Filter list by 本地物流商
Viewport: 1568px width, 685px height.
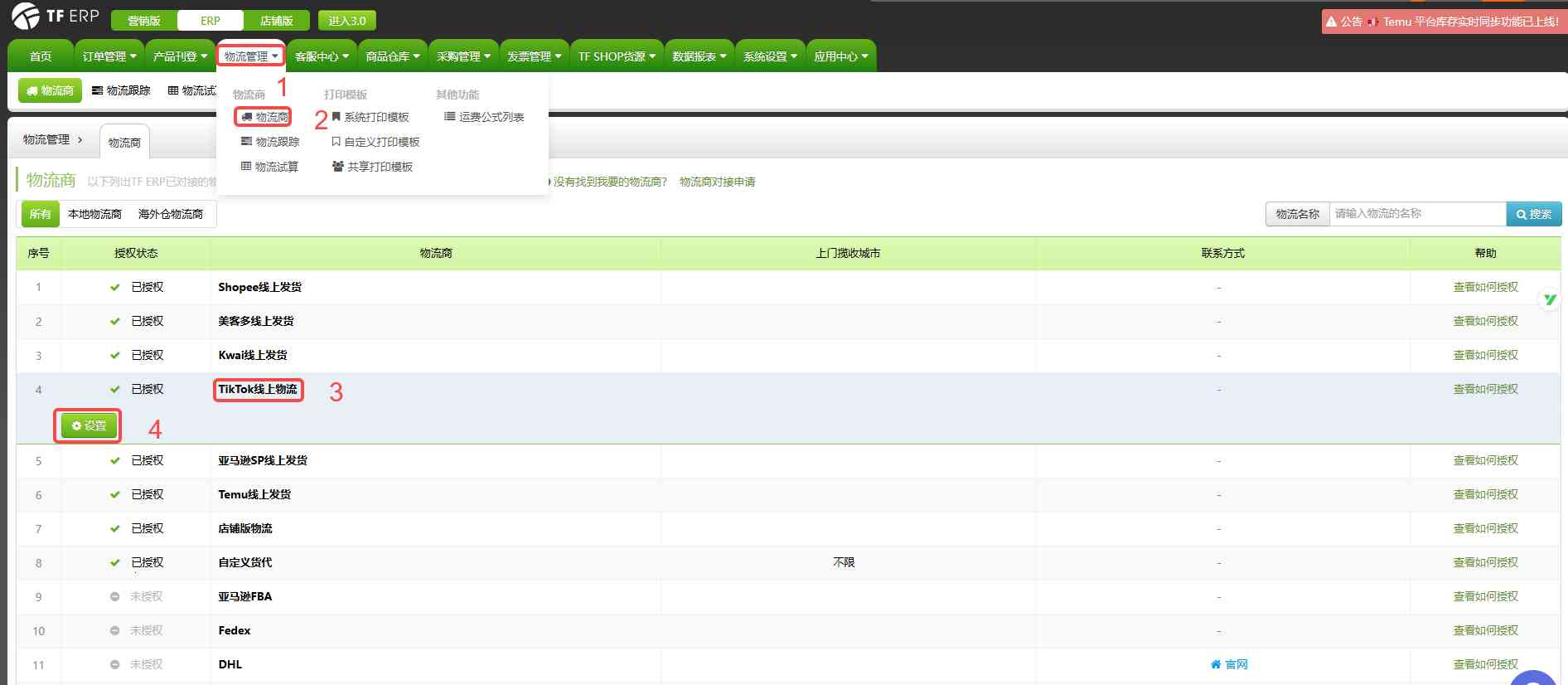pyautogui.click(x=94, y=214)
